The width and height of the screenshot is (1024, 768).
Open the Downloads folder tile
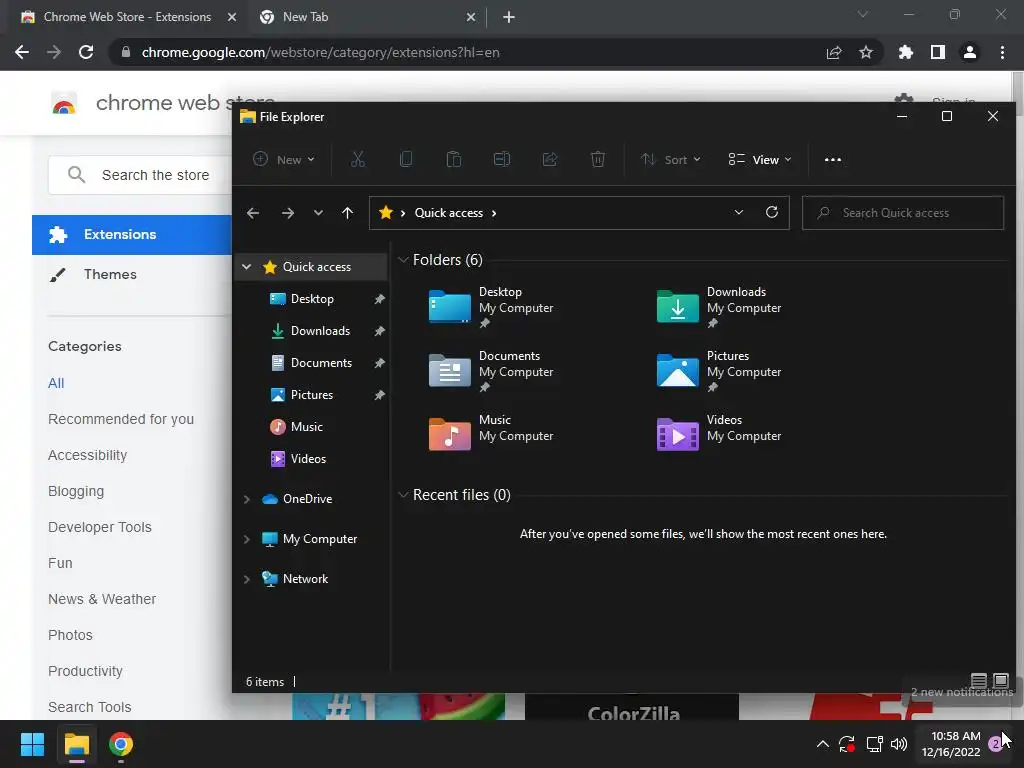tap(719, 307)
